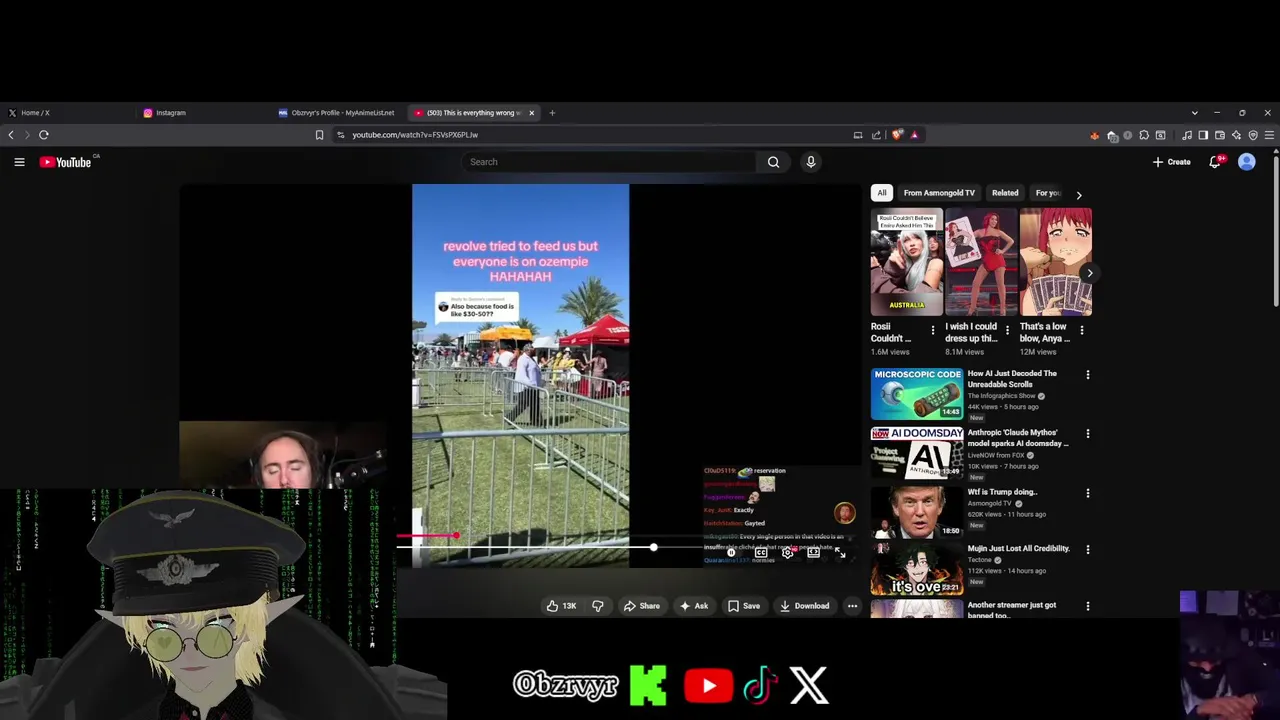Screen dimensions: 1280x720
Task: Open 'Wtf is Trump doing..' video
Action: click(x=1002, y=492)
